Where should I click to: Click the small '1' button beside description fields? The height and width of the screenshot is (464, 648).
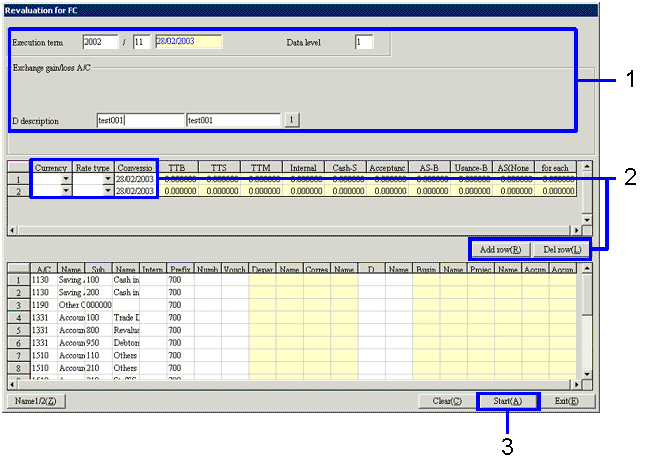(292, 121)
